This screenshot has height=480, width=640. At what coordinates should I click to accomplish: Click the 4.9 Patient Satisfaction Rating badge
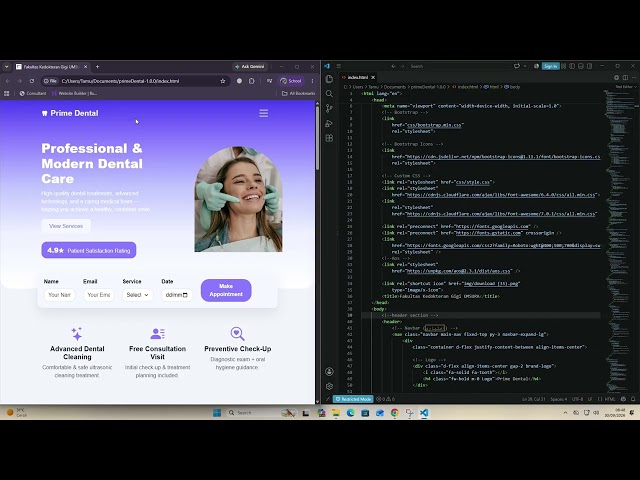click(89, 250)
